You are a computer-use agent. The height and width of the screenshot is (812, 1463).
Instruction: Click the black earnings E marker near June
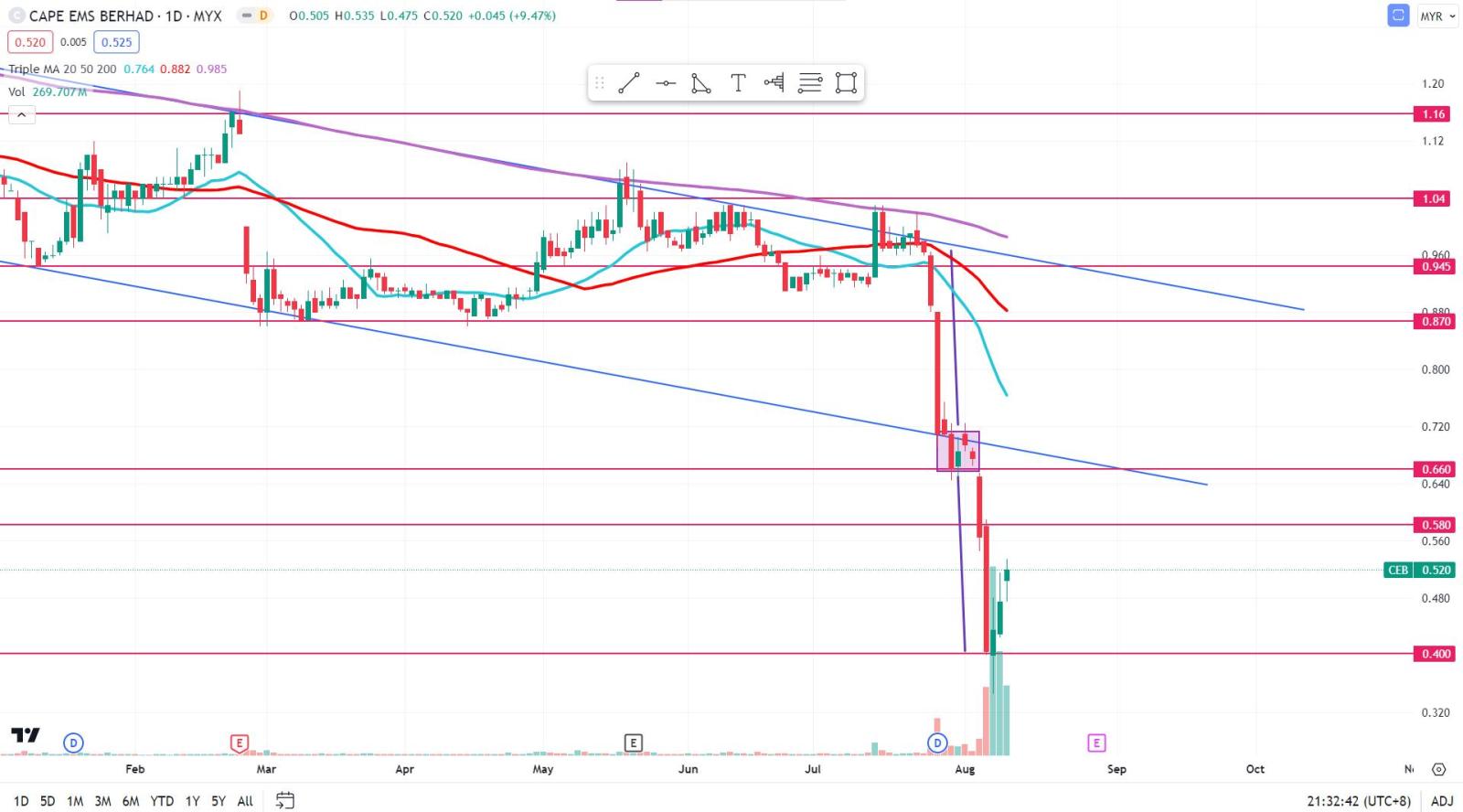[633, 743]
